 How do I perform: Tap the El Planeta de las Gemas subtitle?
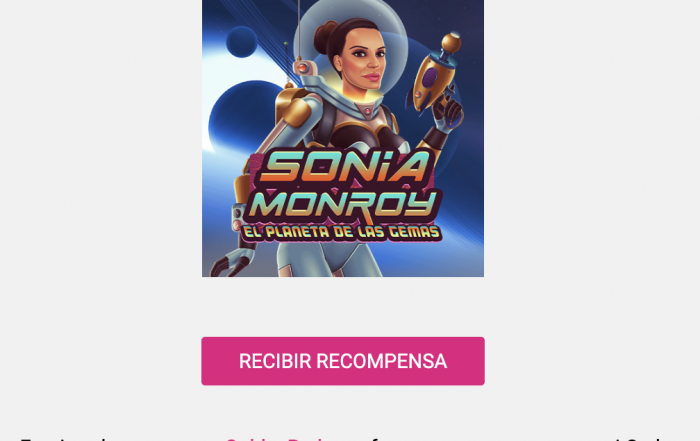[x=342, y=233]
